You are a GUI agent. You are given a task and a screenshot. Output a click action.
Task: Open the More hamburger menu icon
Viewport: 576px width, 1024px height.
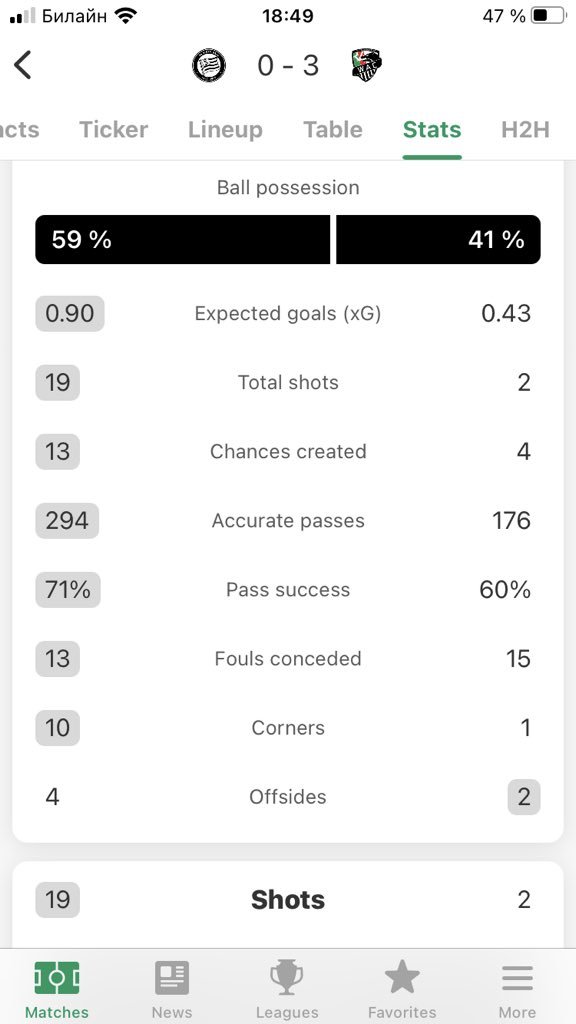(x=517, y=978)
